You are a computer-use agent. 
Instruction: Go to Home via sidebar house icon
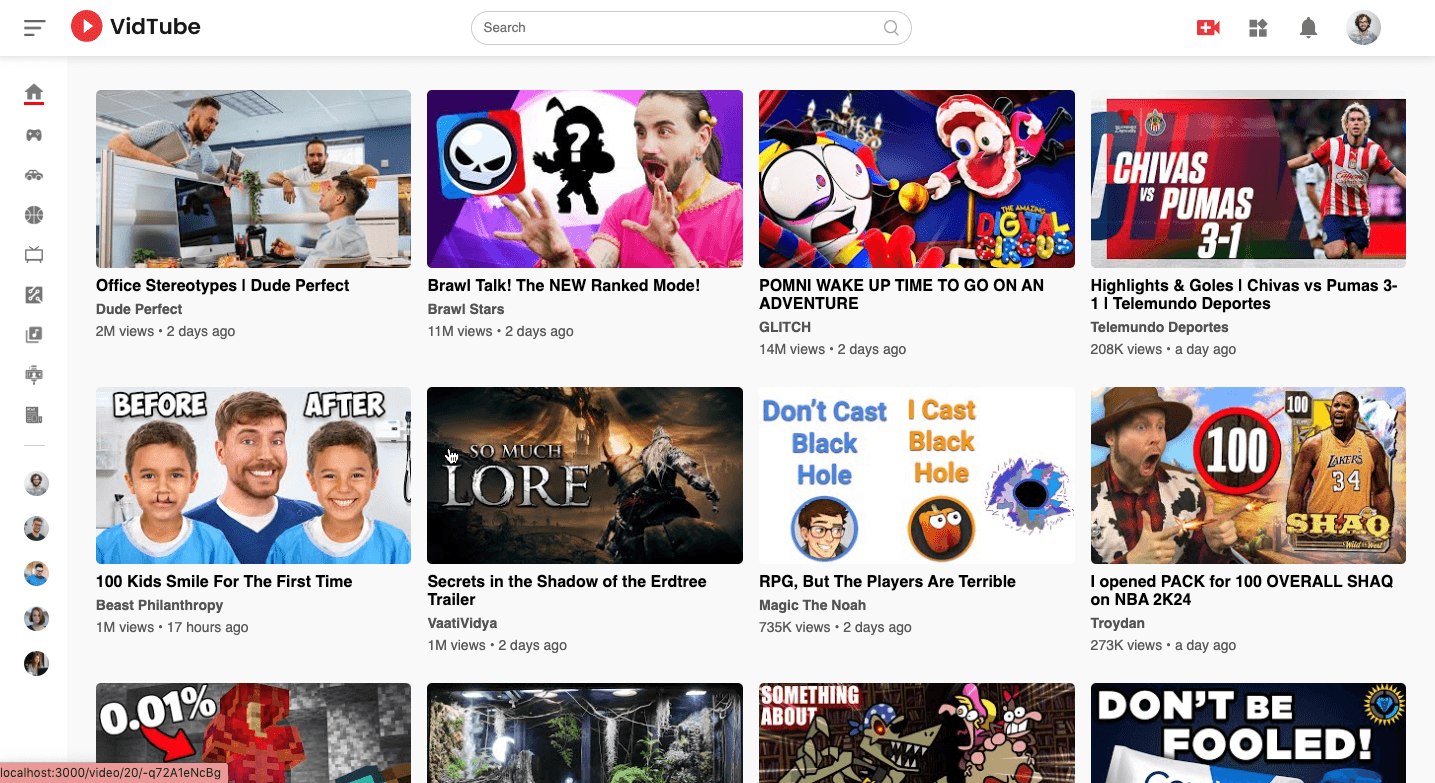(34, 94)
